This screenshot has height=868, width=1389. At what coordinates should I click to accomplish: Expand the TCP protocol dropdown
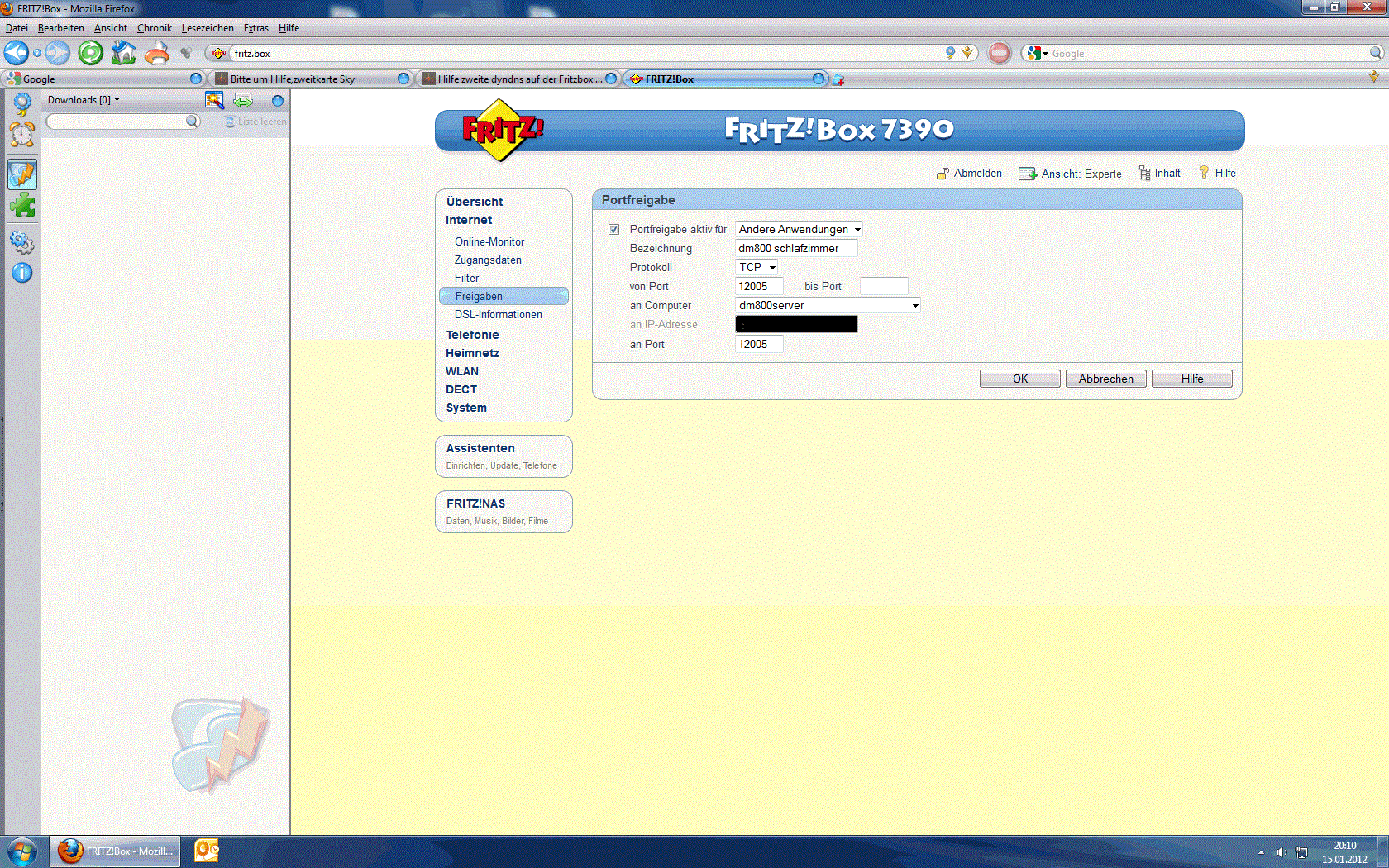[757, 267]
